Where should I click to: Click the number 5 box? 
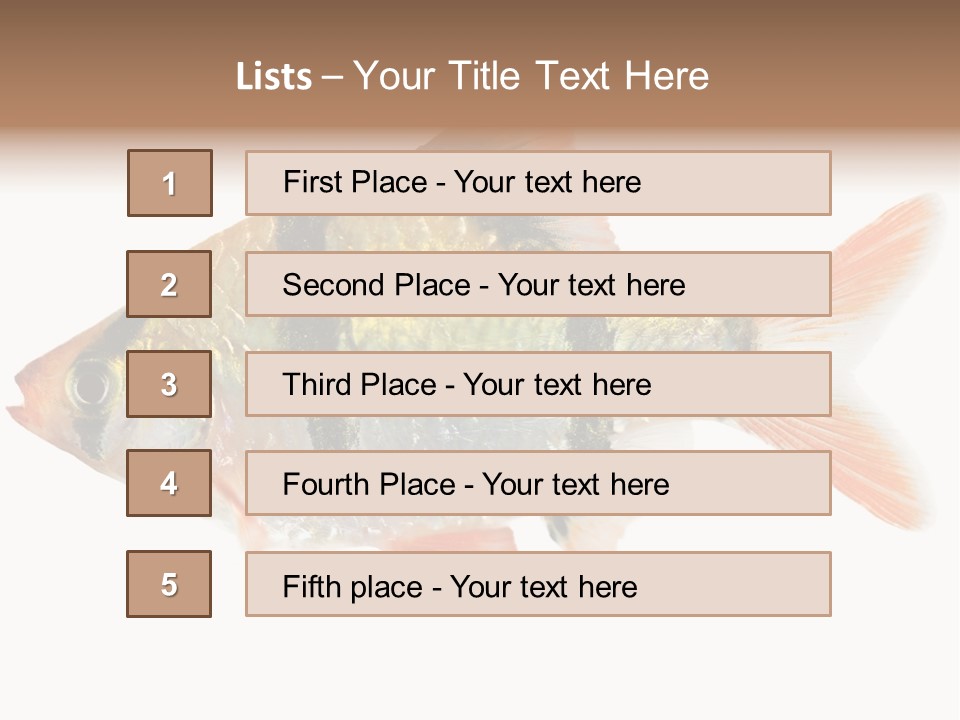point(169,584)
